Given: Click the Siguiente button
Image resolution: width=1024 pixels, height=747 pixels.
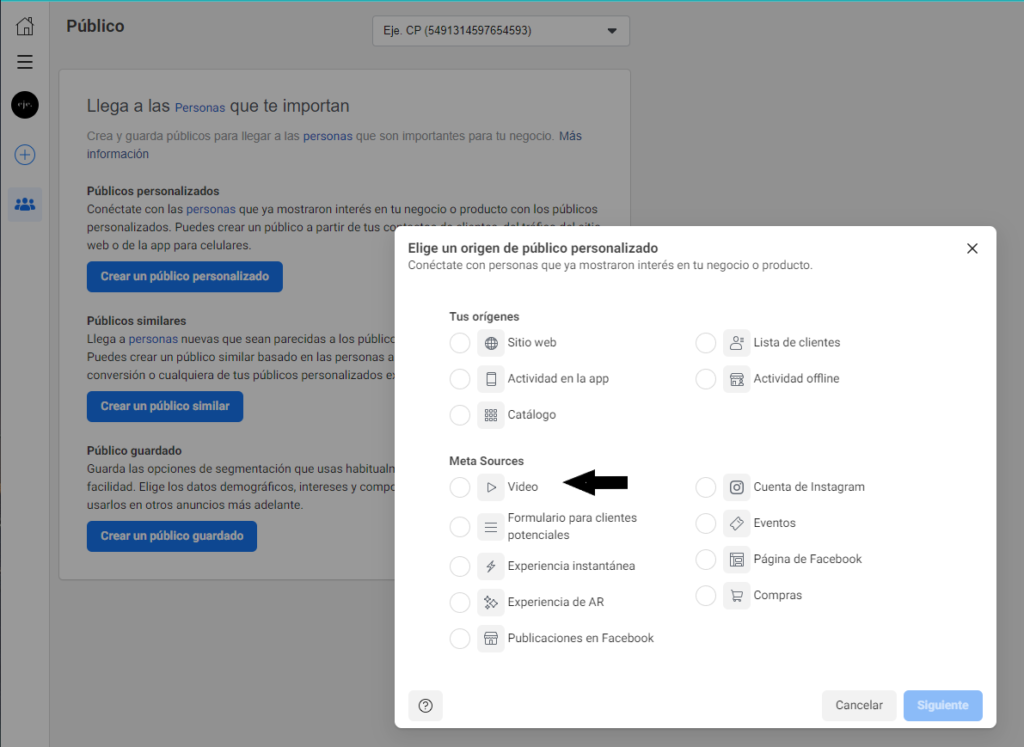Looking at the screenshot, I should (x=942, y=705).
